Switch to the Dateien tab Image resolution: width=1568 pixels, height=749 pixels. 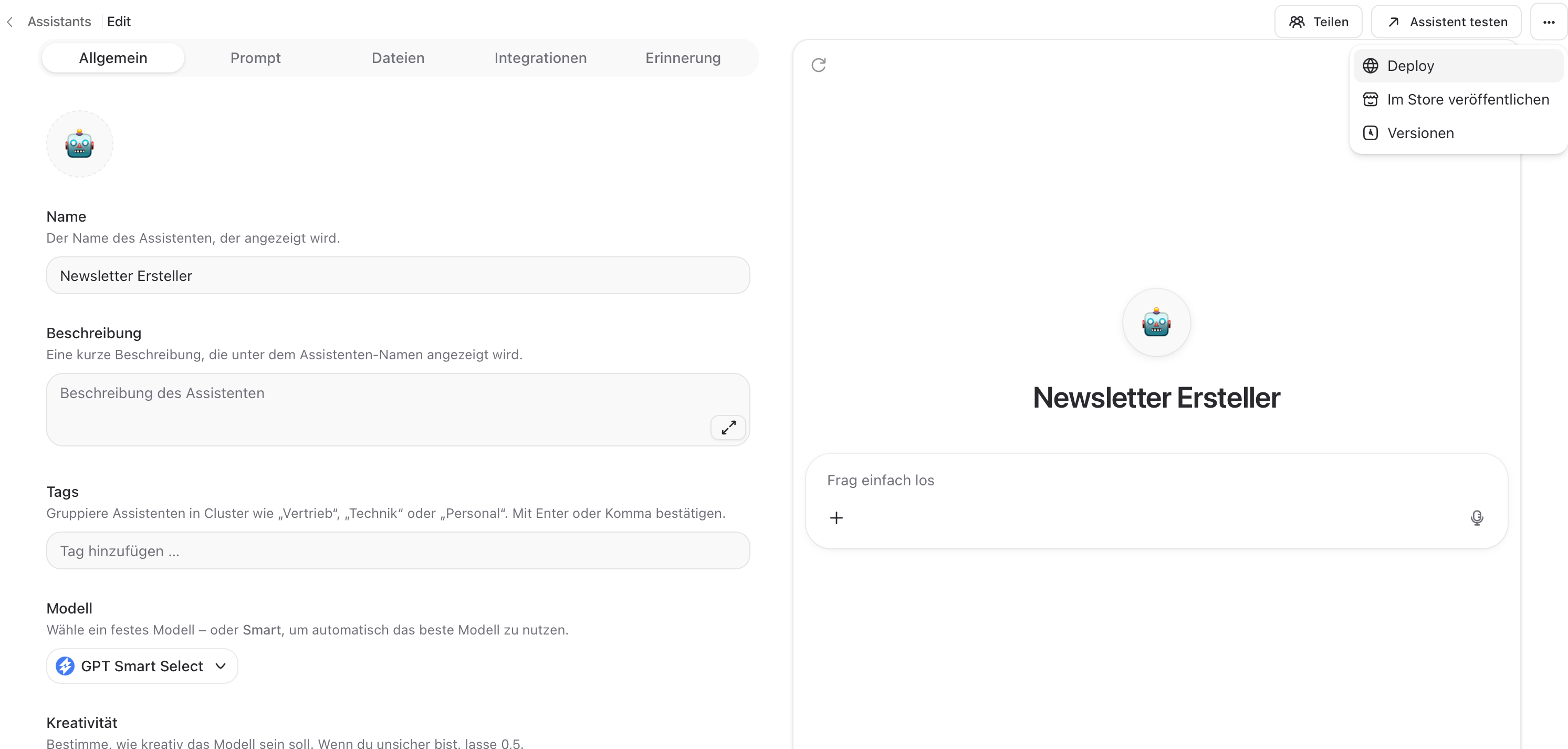(398, 58)
